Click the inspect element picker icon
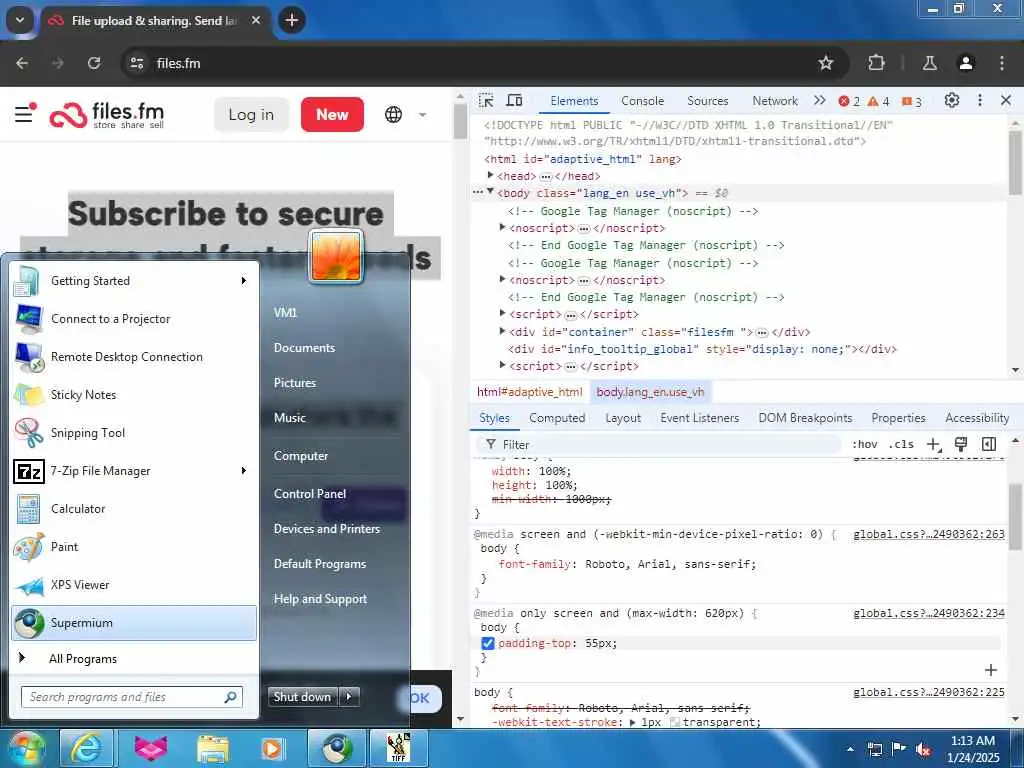The height and width of the screenshot is (768, 1024). click(x=486, y=101)
